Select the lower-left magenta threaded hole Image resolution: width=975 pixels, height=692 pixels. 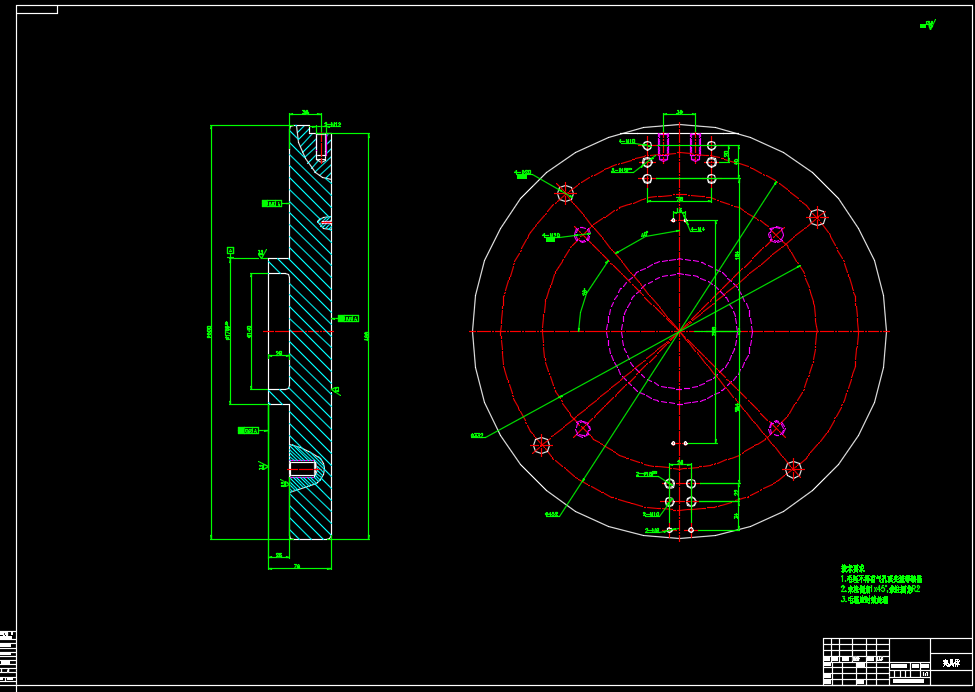pyautogui.click(x=582, y=428)
